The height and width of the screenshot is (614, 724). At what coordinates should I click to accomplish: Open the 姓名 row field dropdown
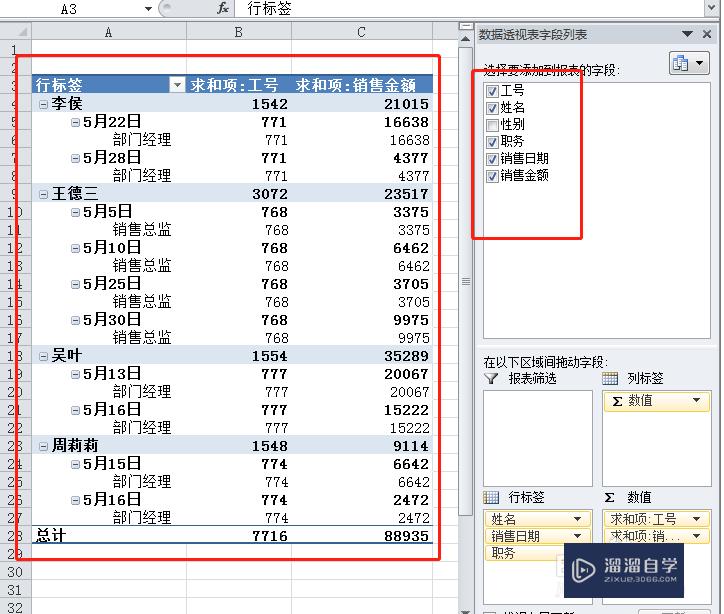(x=577, y=519)
